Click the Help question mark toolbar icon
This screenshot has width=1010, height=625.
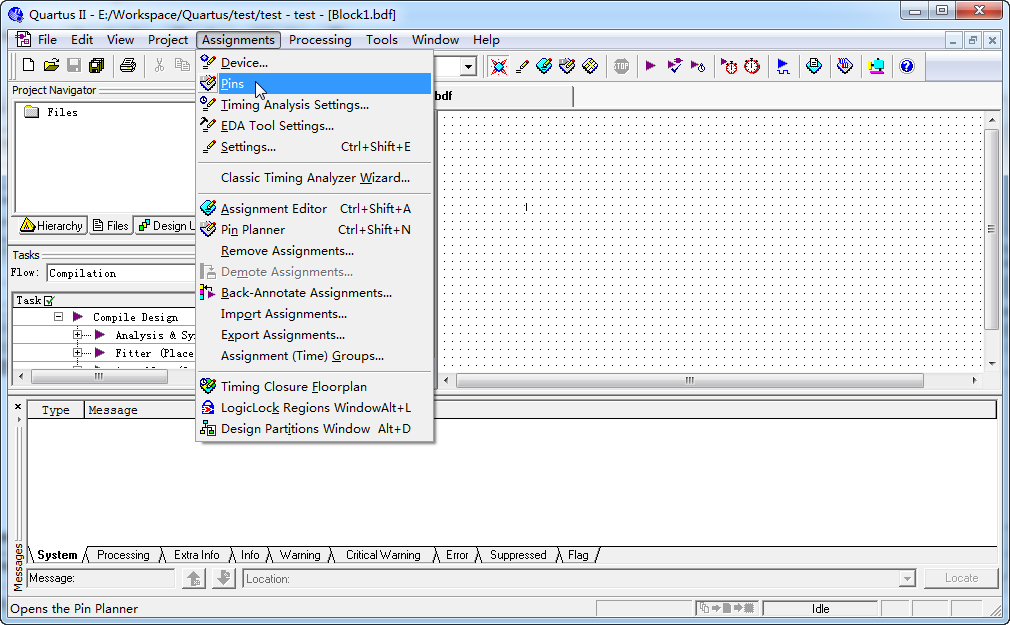(x=907, y=66)
